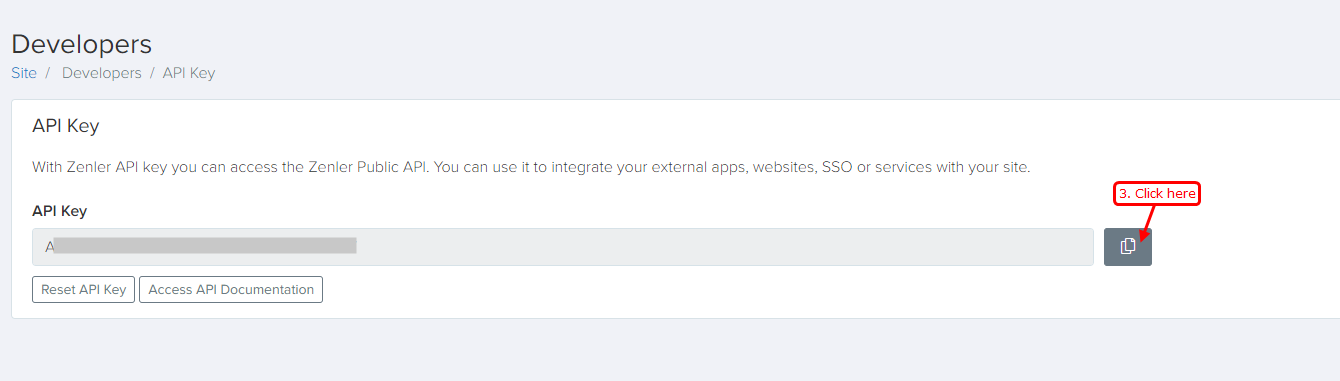Viewport: 1340px width, 381px height.
Task: Click the letter A starting the key
Action: pyautogui.click(x=49, y=246)
